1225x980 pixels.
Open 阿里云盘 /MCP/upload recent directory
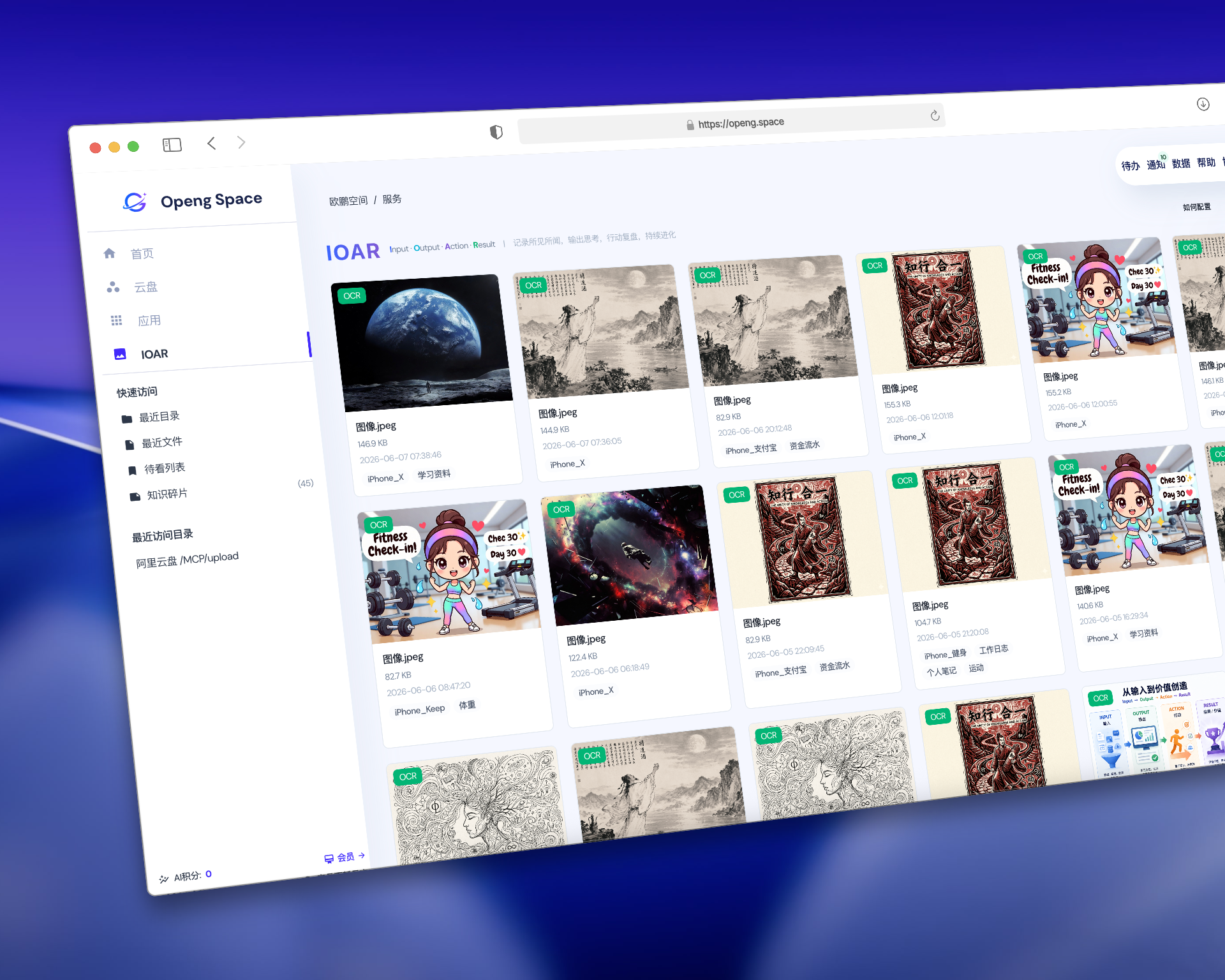coord(188,560)
